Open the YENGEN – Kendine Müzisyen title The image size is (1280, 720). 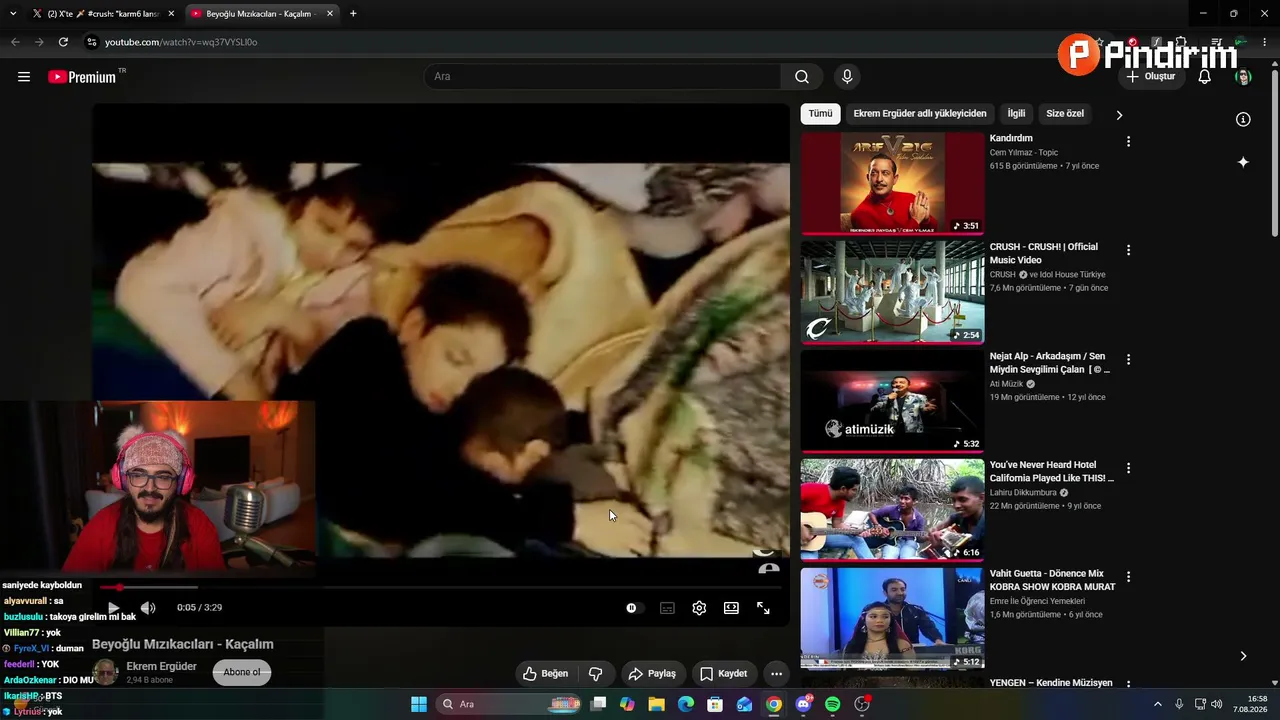pyautogui.click(x=1051, y=683)
